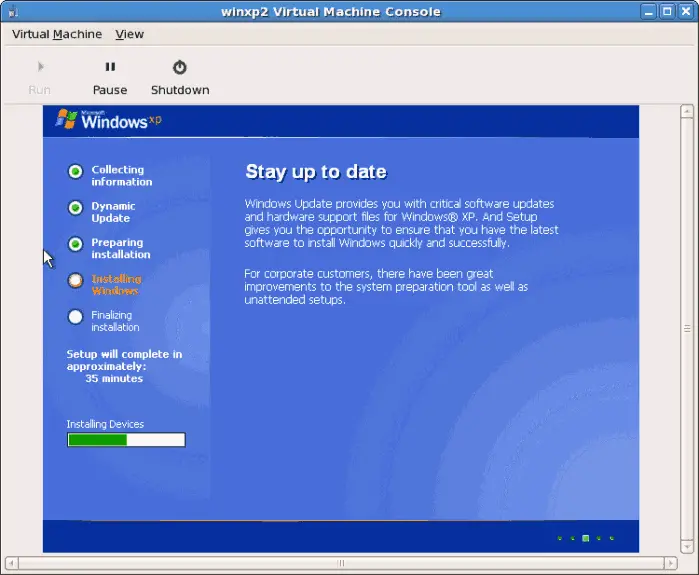Click the vertical scrollbar down arrow

click(x=686, y=546)
